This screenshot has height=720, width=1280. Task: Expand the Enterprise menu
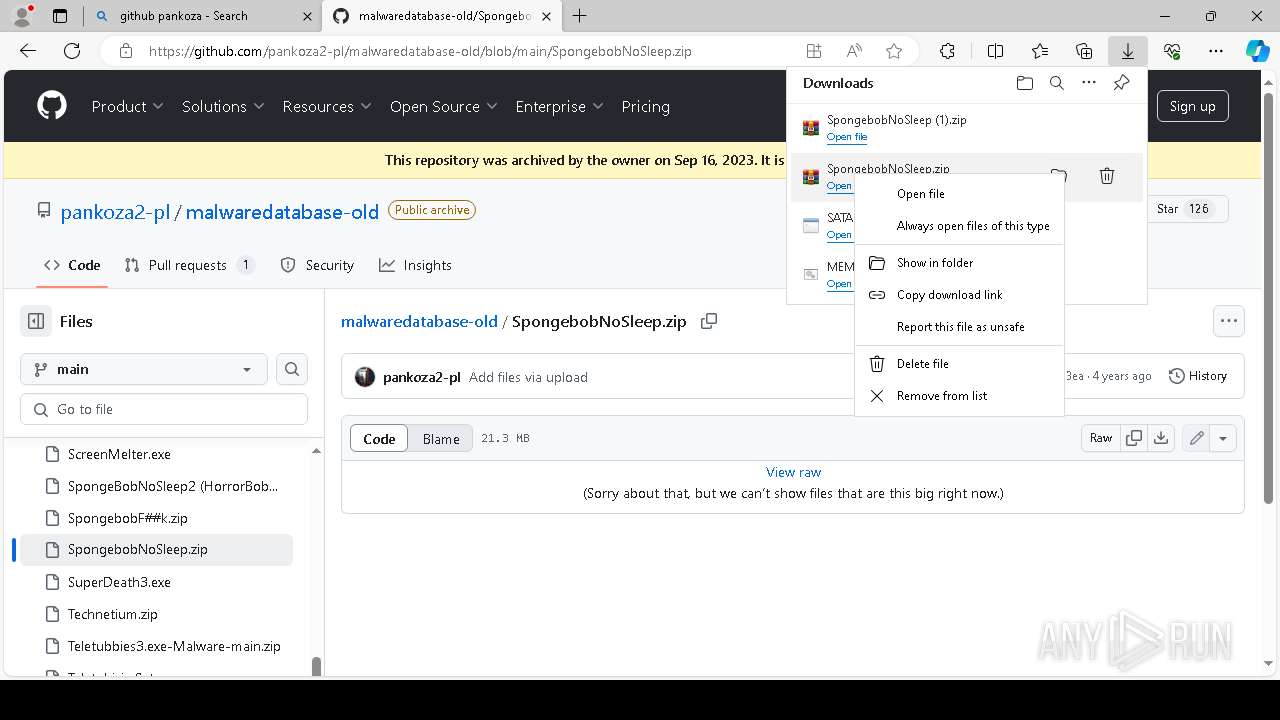click(x=559, y=106)
